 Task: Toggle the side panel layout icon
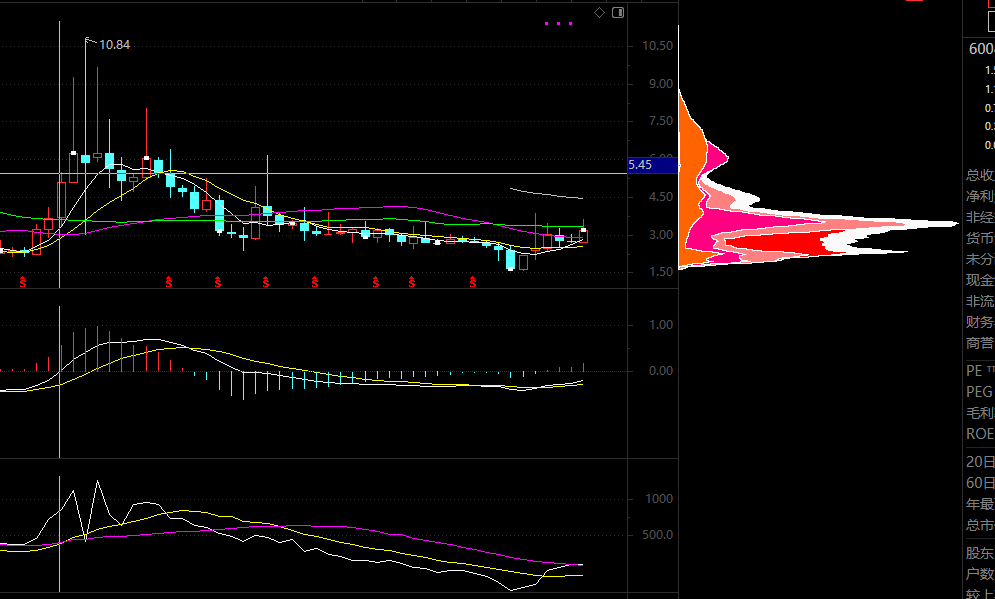pos(618,13)
